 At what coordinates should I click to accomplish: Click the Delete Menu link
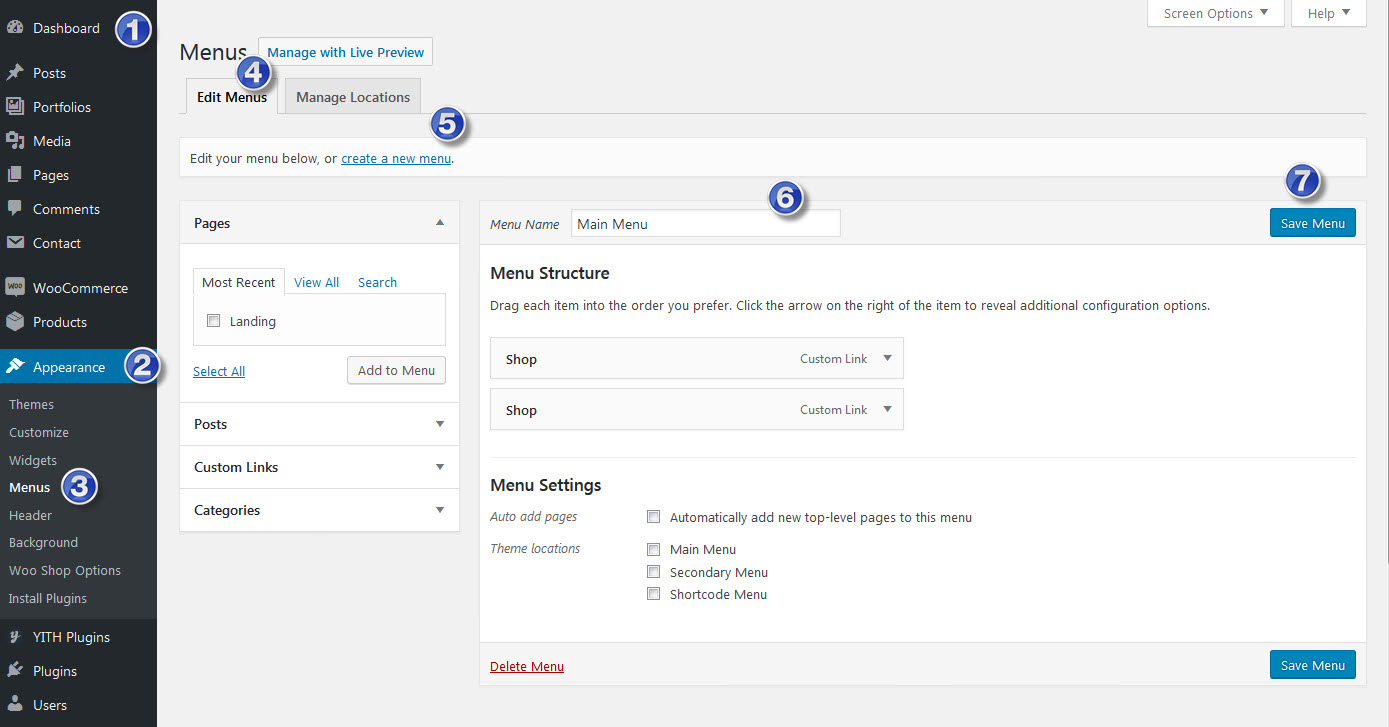pos(527,666)
